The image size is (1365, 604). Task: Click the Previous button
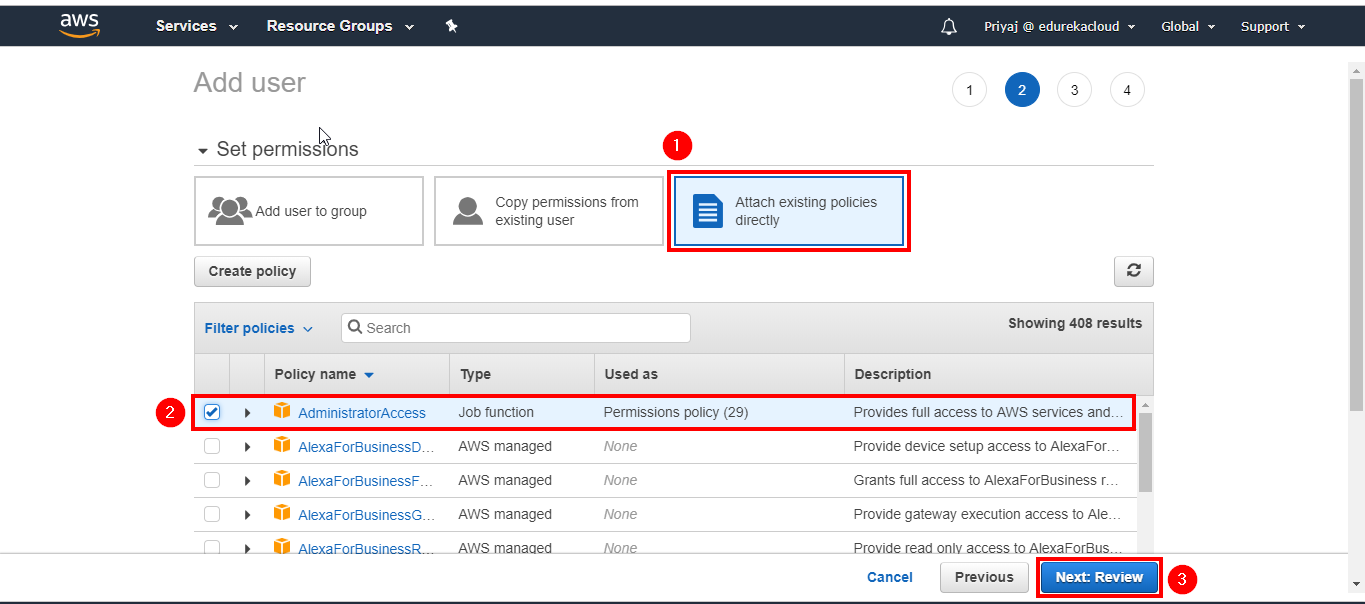click(x=984, y=577)
